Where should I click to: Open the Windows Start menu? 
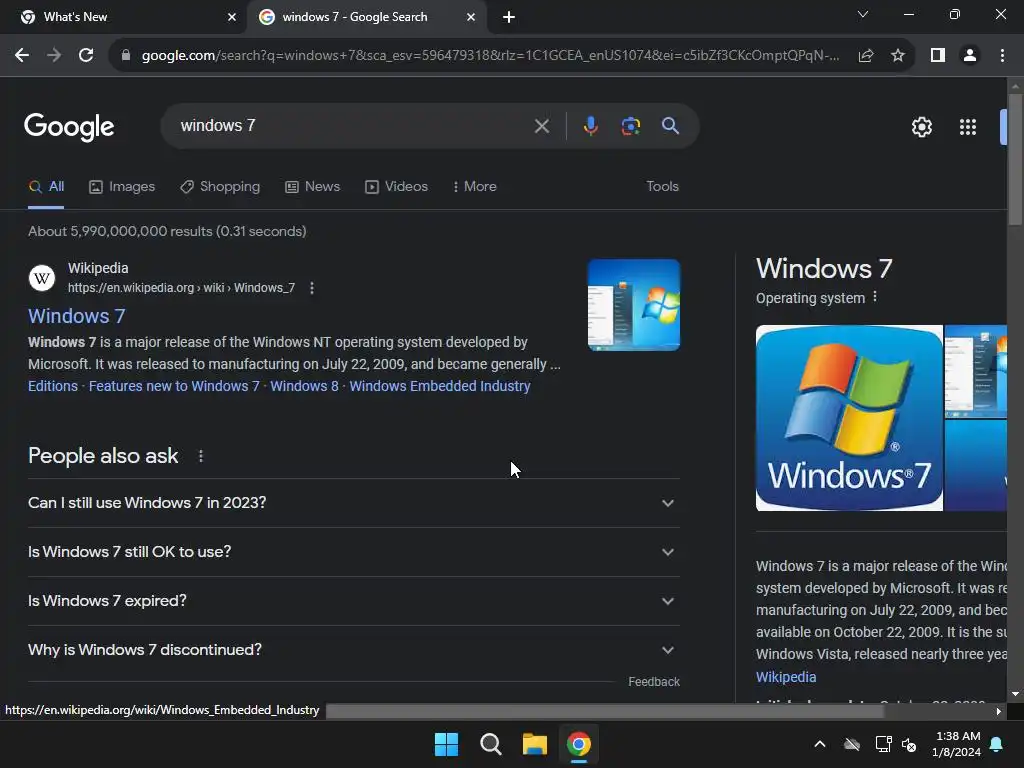447,744
